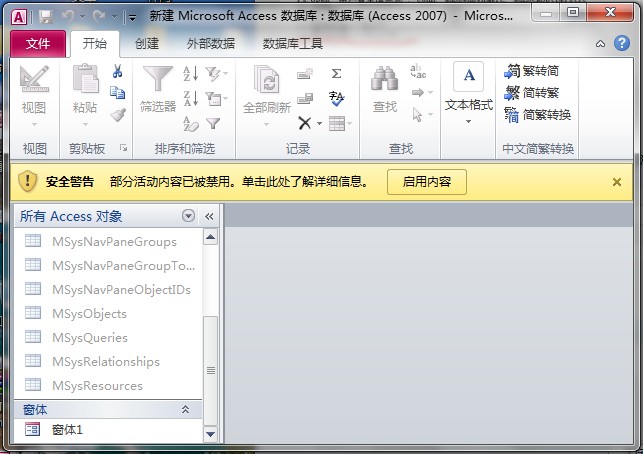Open the 剪贴板 dialog launcher
This screenshot has height=454, width=643.
click(x=123, y=148)
